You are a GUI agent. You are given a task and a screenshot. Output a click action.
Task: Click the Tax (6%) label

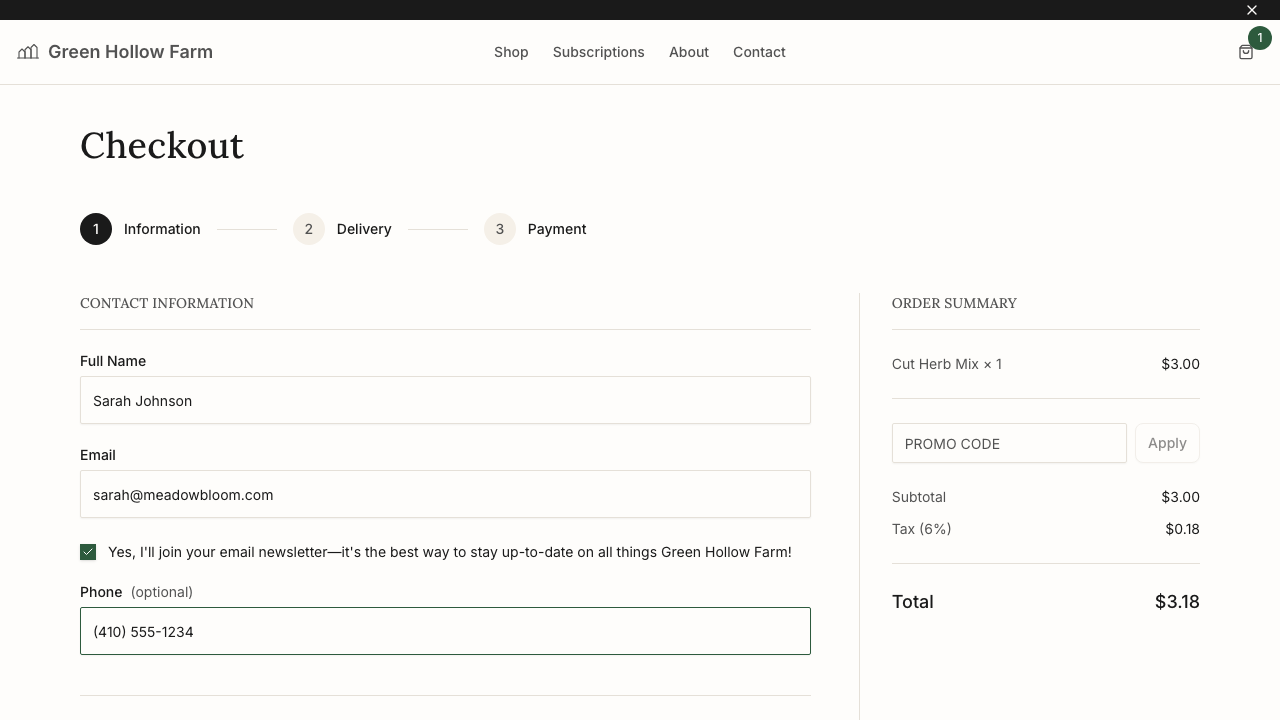921,529
